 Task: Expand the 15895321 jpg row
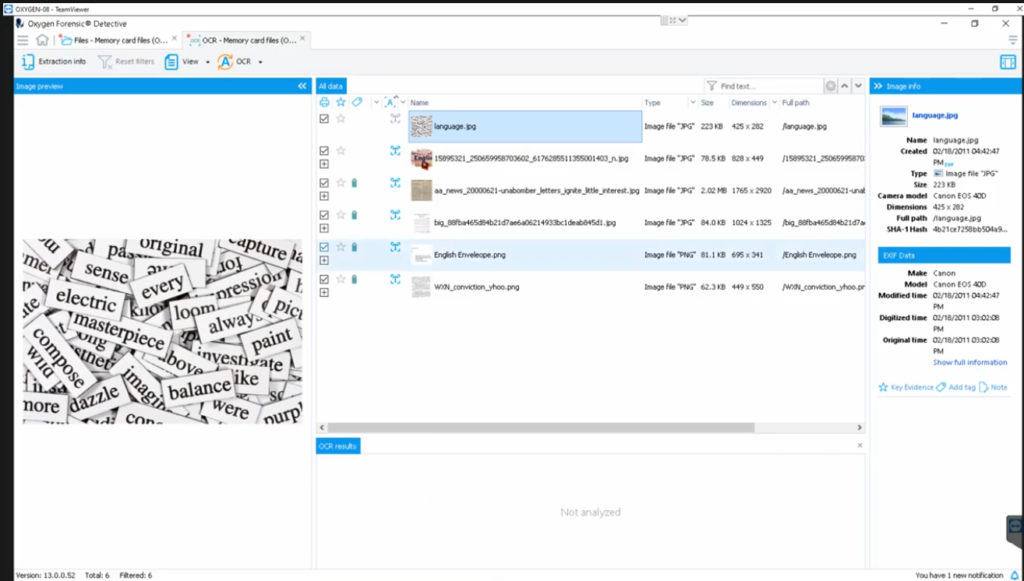click(x=324, y=165)
